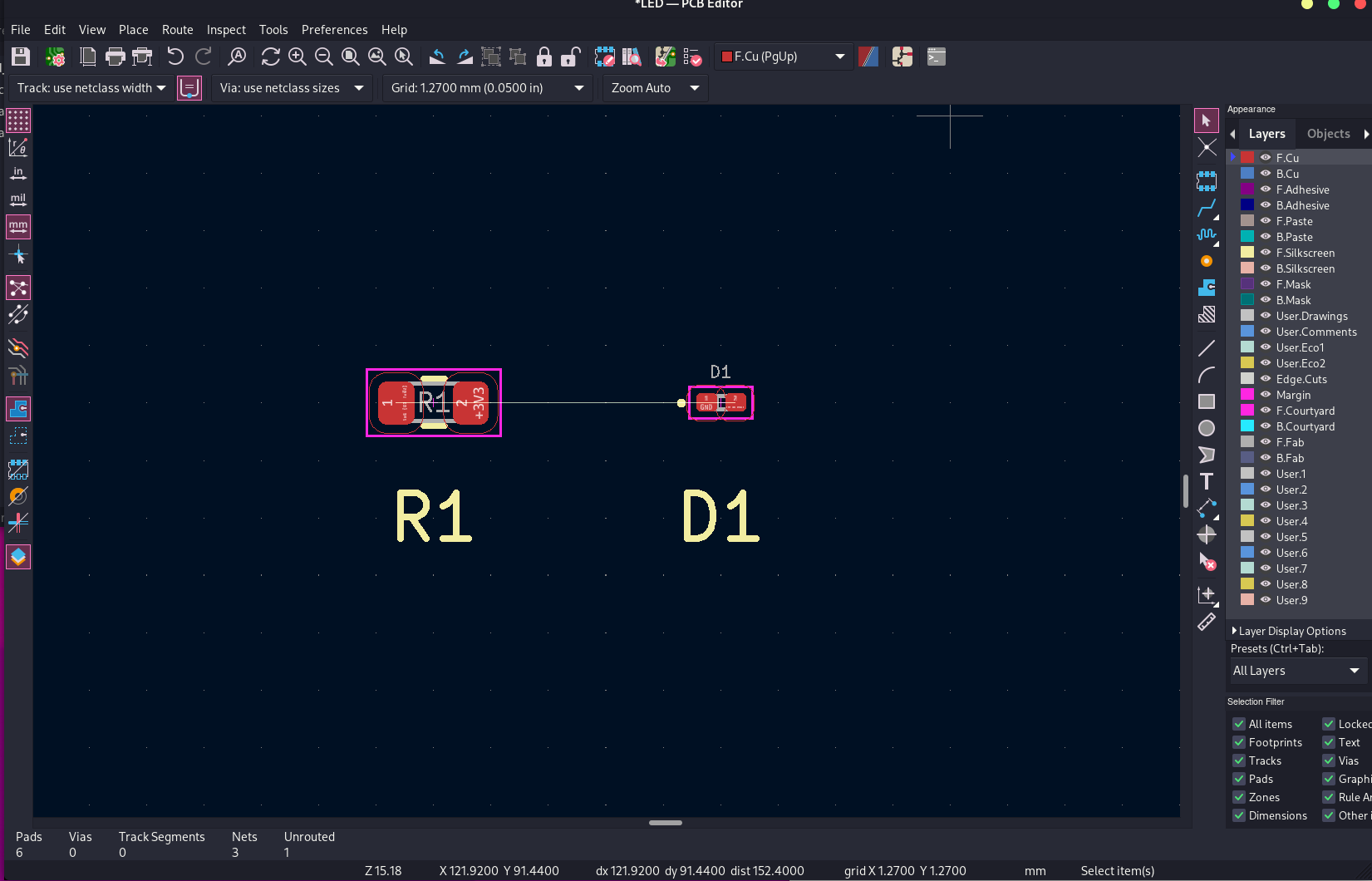This screenshot has width=1372, height=881.
Task: Open the Grid size dropdown
Action: point(578,88)
